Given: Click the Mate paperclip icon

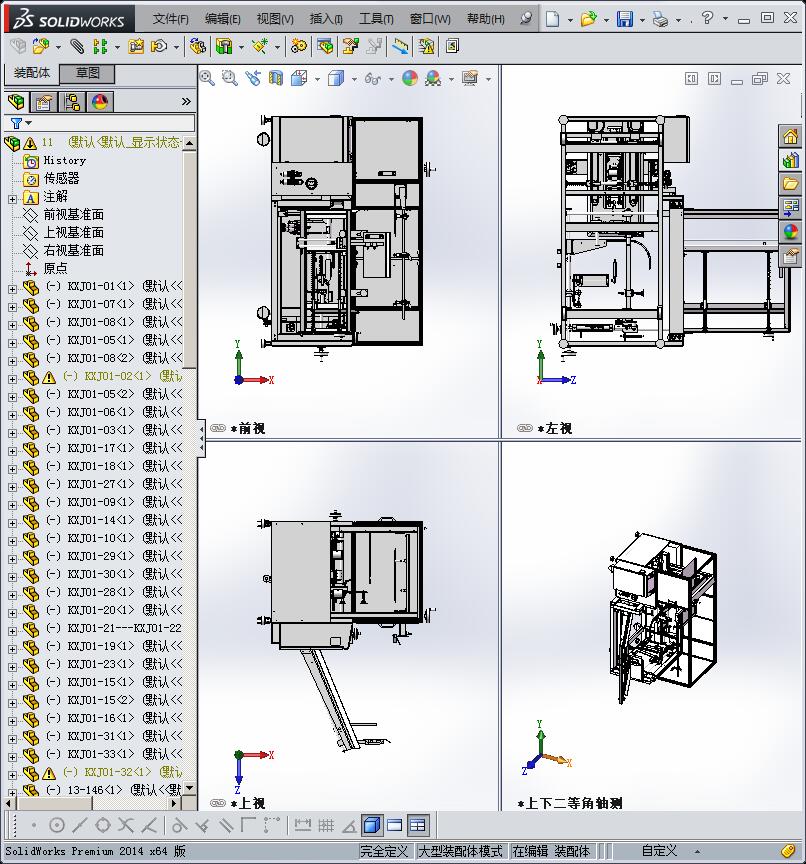Looking at the screenshot, I should 77,46.
